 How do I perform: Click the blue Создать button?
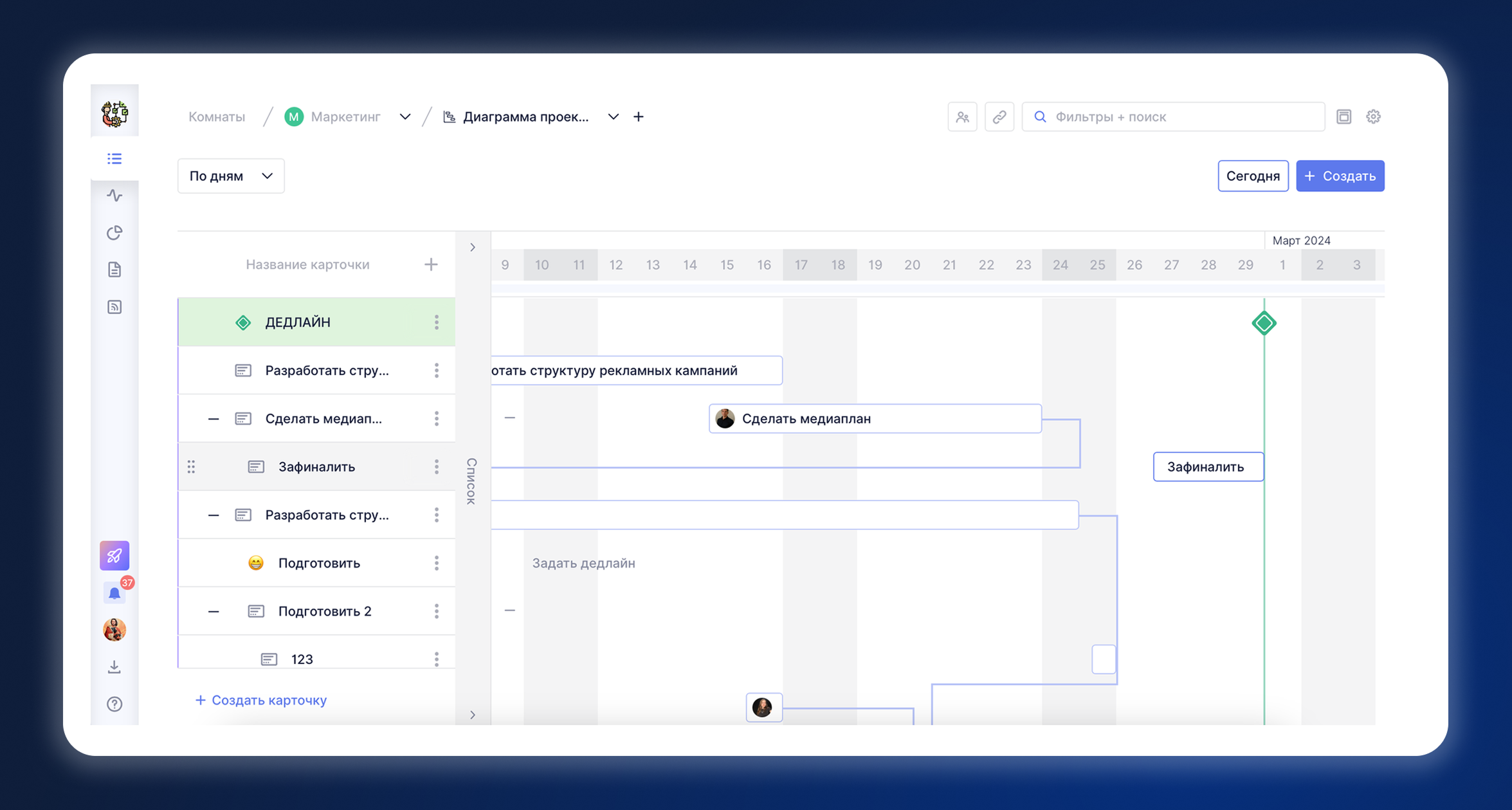[1340, 176]
